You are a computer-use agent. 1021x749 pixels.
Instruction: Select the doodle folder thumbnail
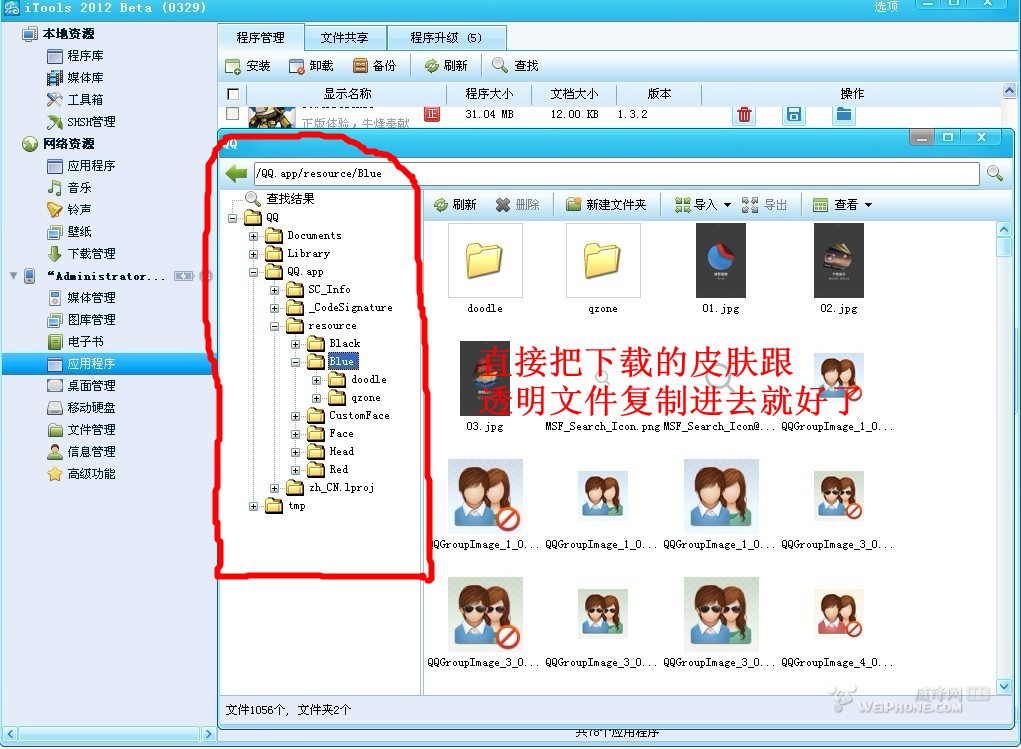click(x=485, y=261)
